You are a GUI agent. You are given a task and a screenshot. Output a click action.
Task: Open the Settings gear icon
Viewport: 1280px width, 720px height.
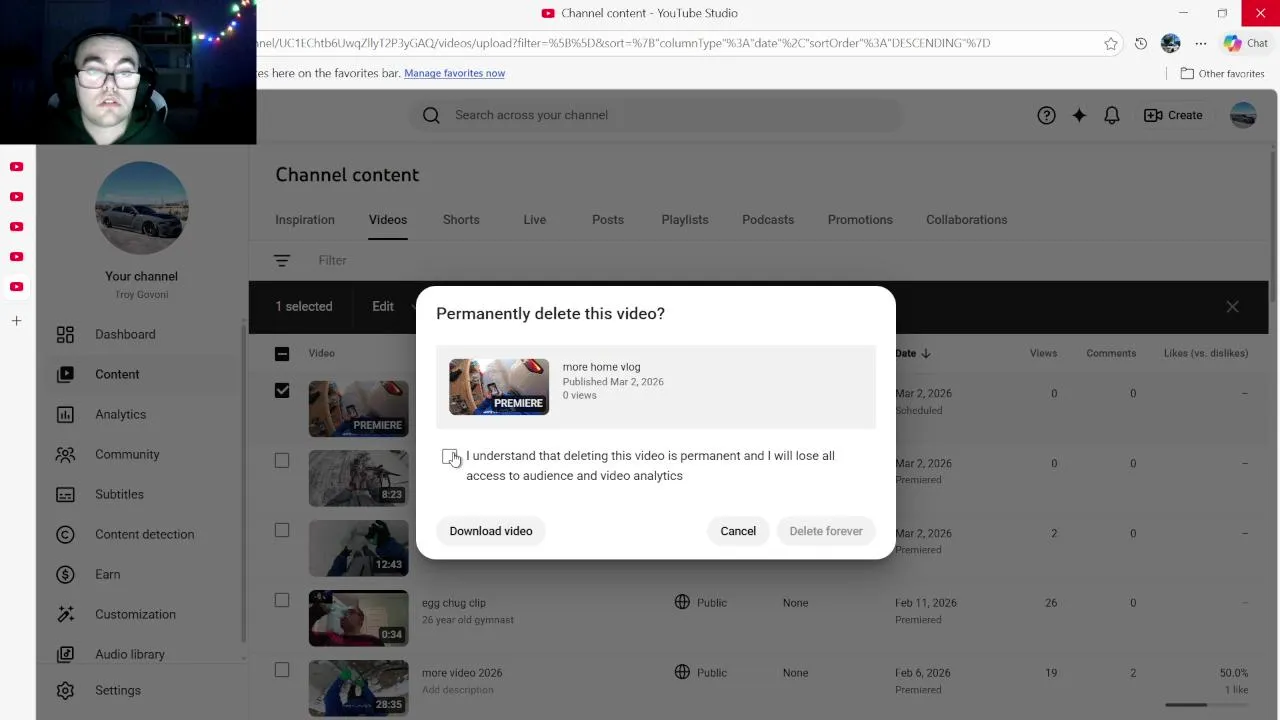(65, 690)
